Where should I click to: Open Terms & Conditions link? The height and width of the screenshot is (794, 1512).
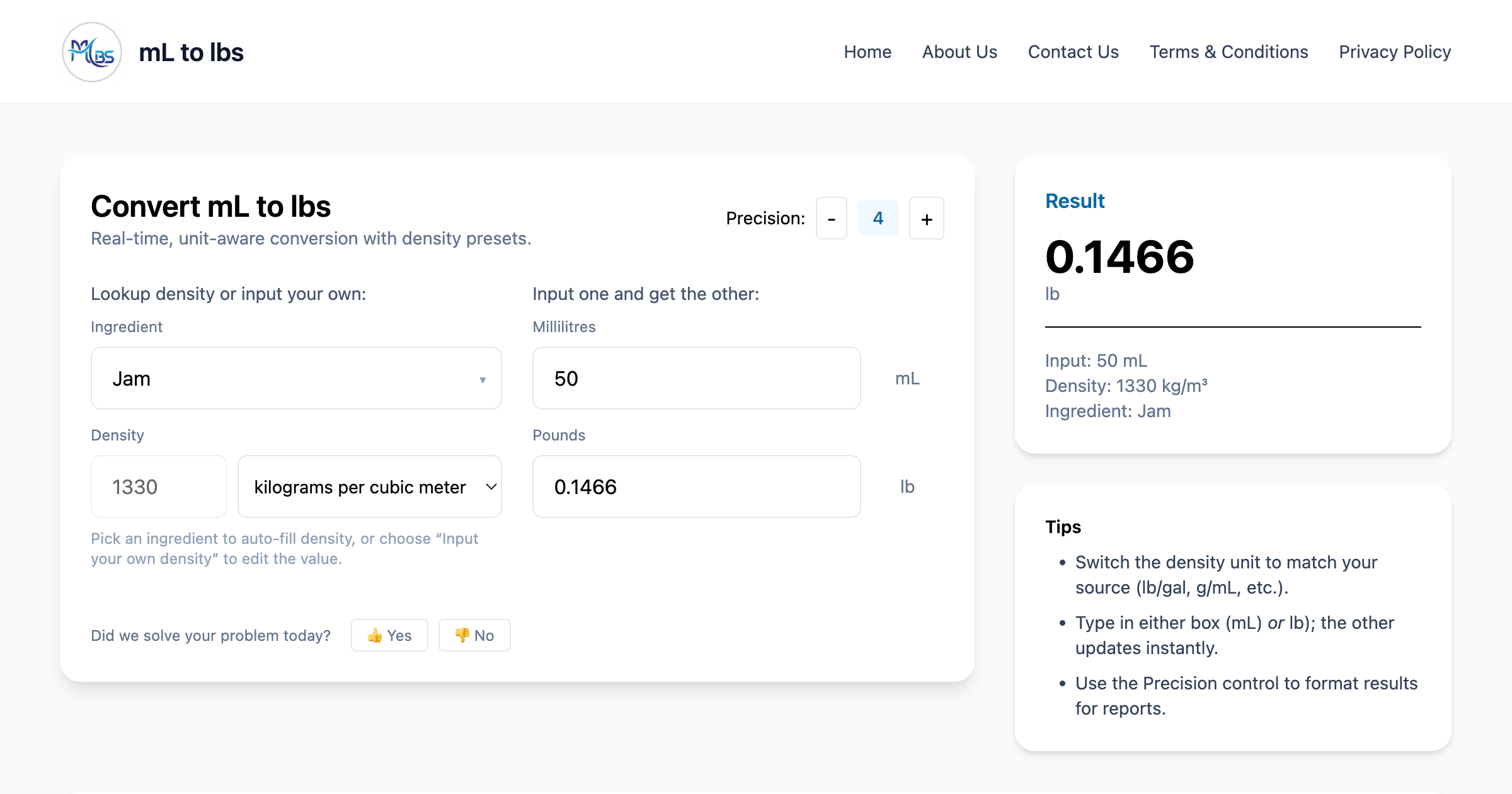[1228, 52]
